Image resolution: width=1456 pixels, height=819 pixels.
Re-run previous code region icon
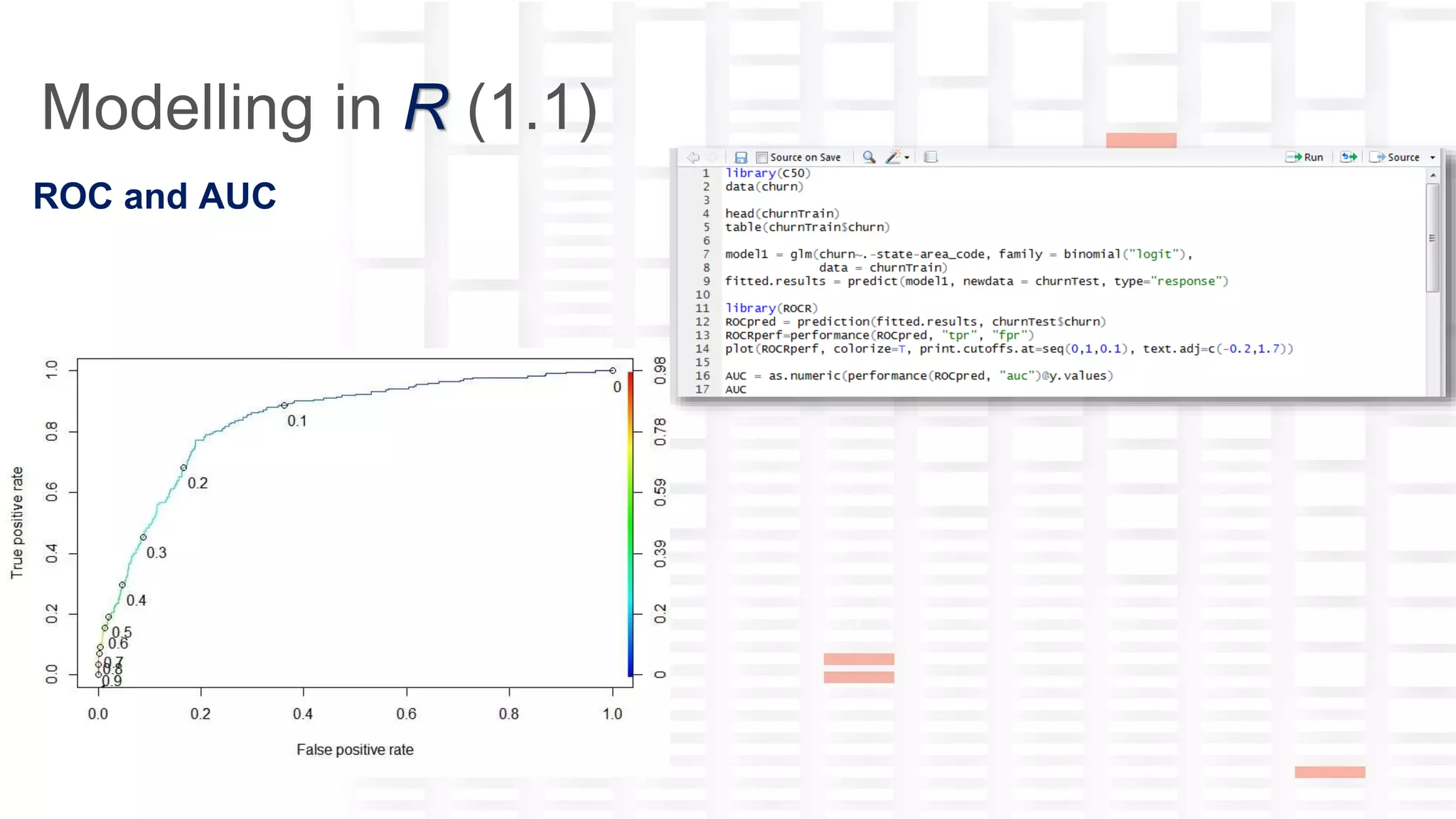[x=1349, y=157]
